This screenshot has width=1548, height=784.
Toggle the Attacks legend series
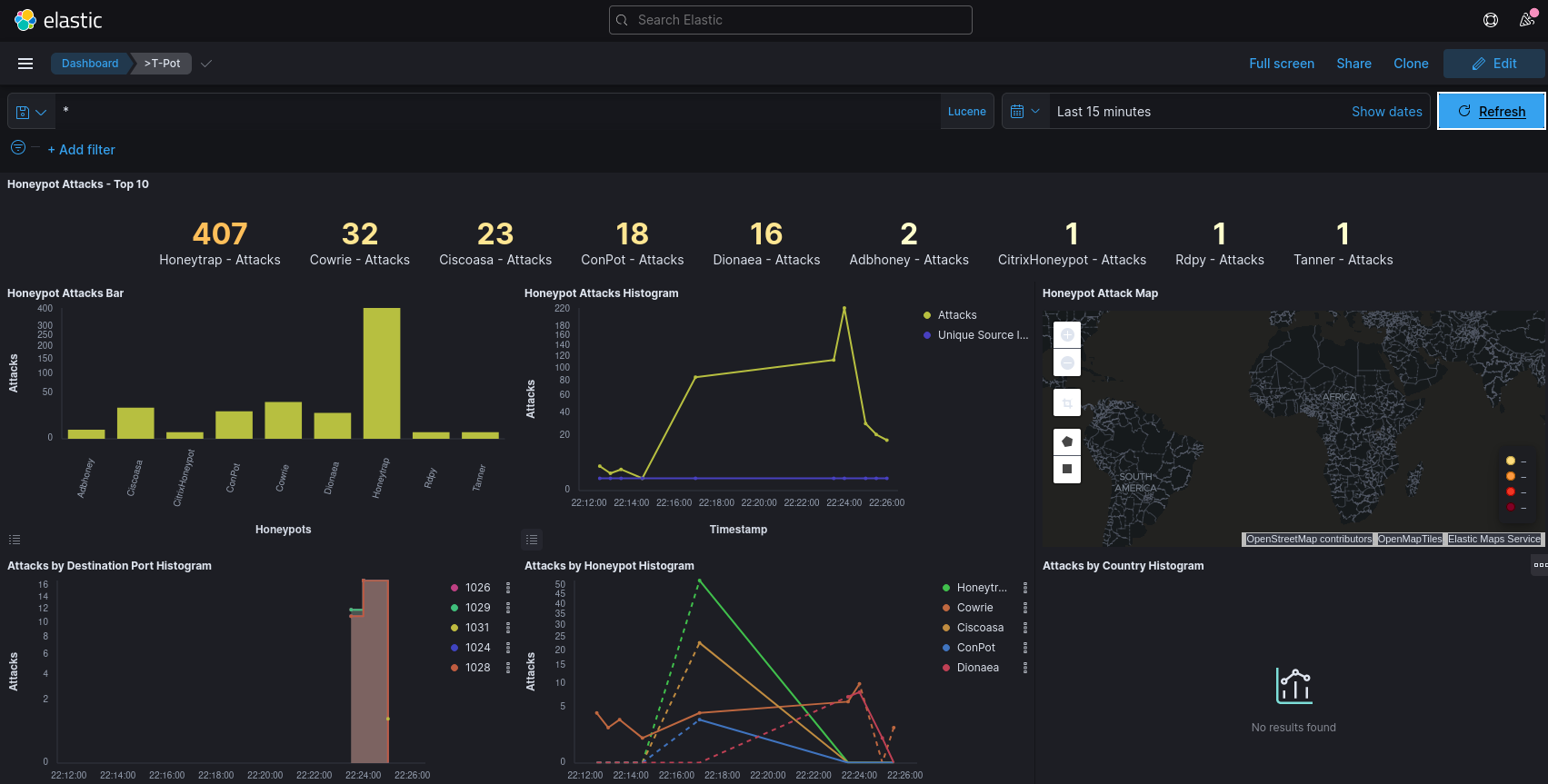957,315
